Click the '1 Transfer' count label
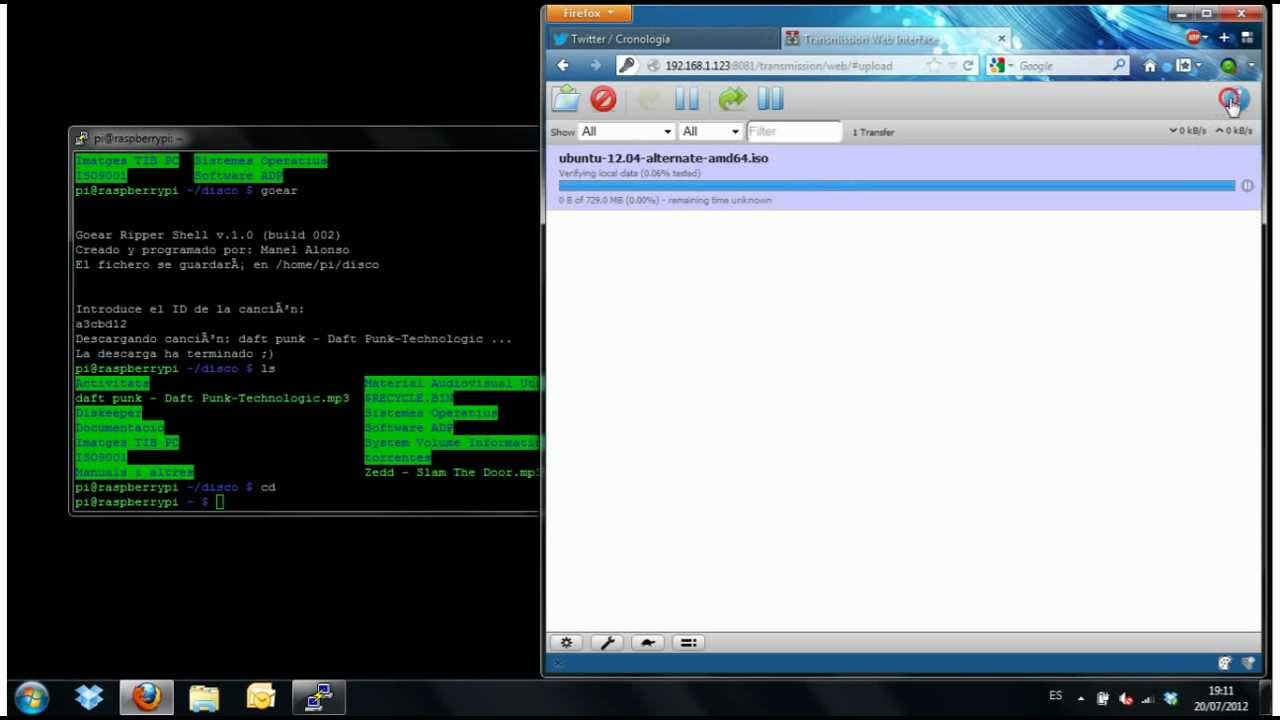Viewport: 1280px width, 720px height. [873, 132]
